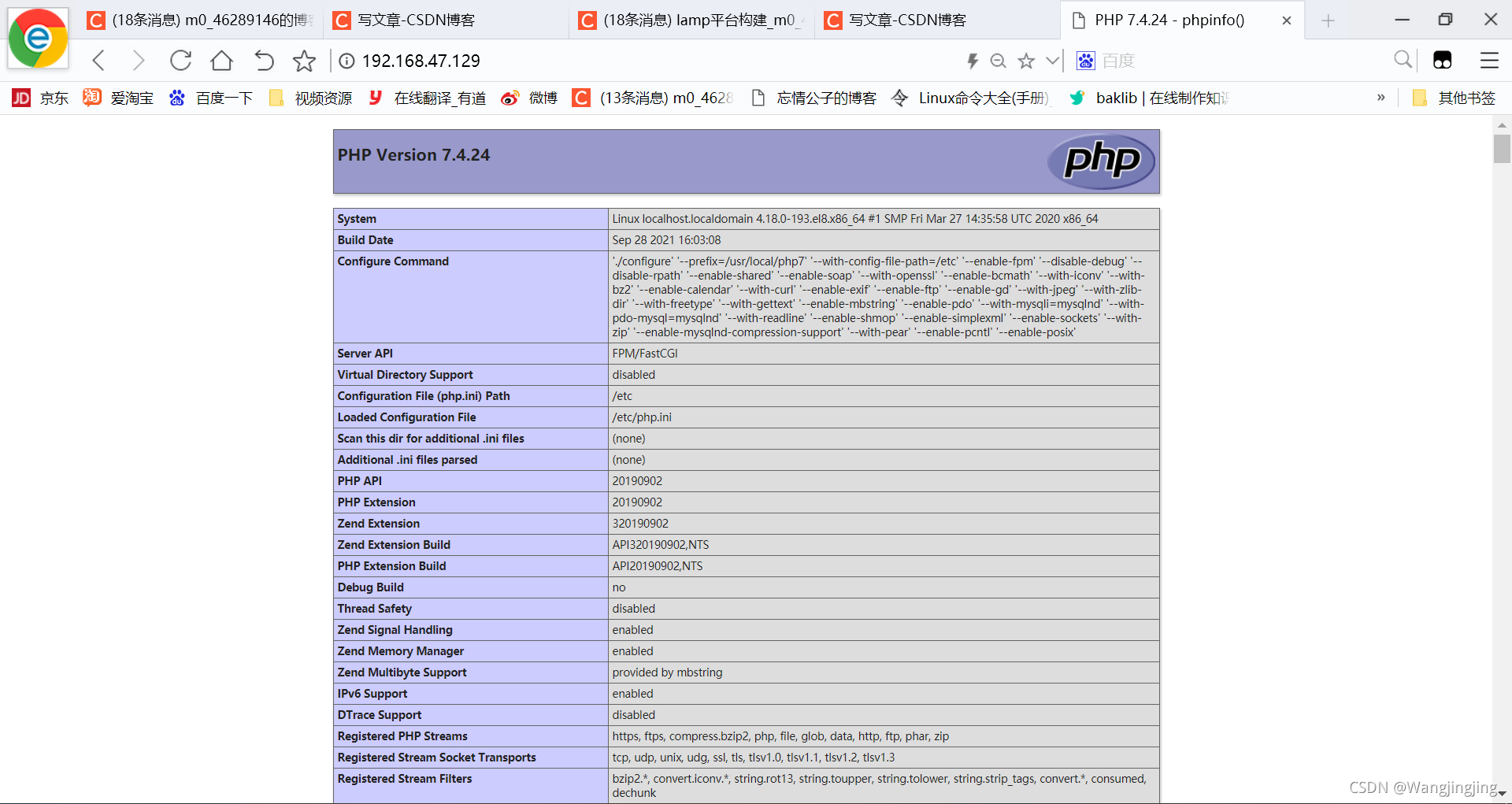This screenshot has height=804, width=1512.
Task: Click the PHP Version 7.4.24 heading
Action: pyautogui.click(x=413, y=155)
